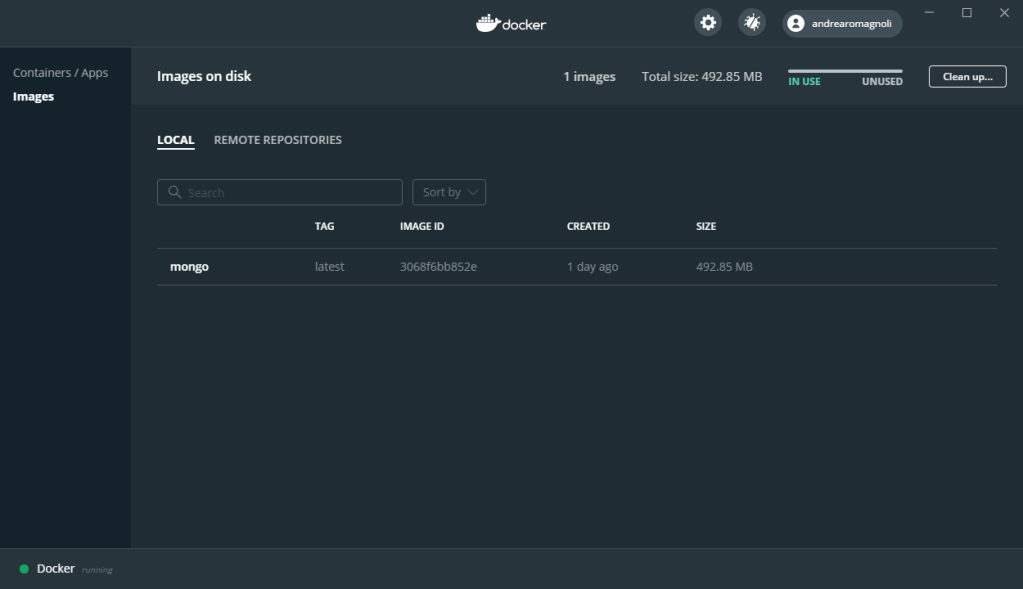Open the troubleshoot bug icon
Screen dimensions: 1023x589
point(752,23)
